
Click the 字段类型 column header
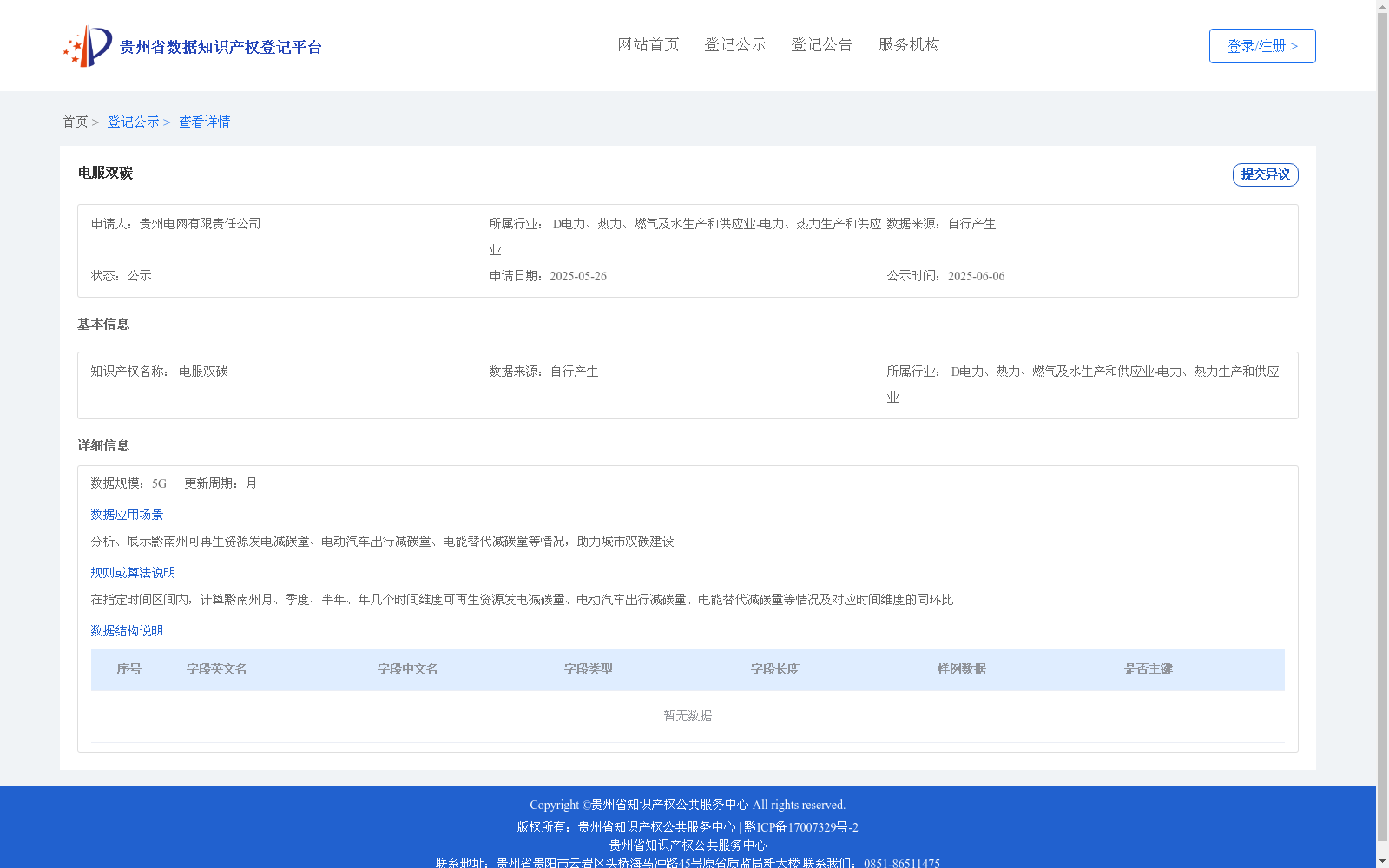coord(589,669)
